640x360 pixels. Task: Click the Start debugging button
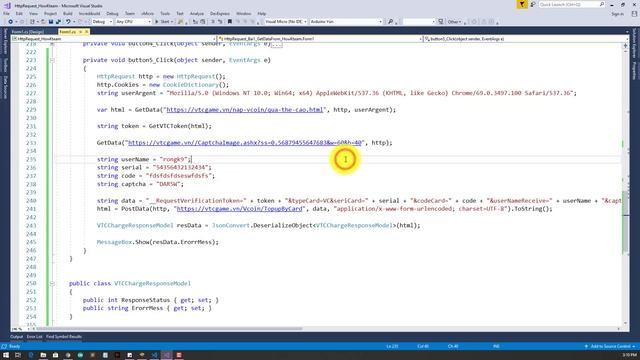point(164,22)
